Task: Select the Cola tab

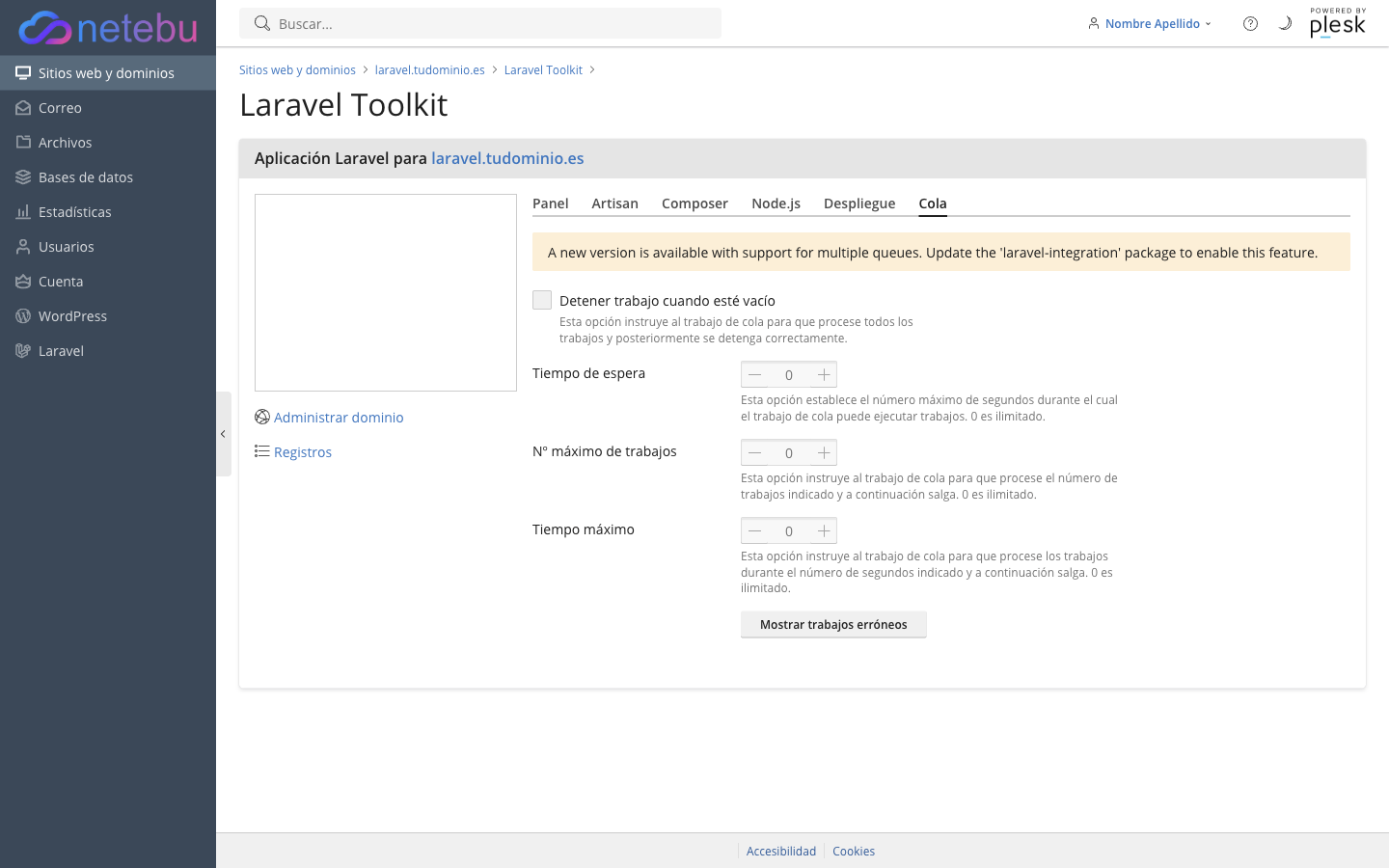Action: coord(933,203)
